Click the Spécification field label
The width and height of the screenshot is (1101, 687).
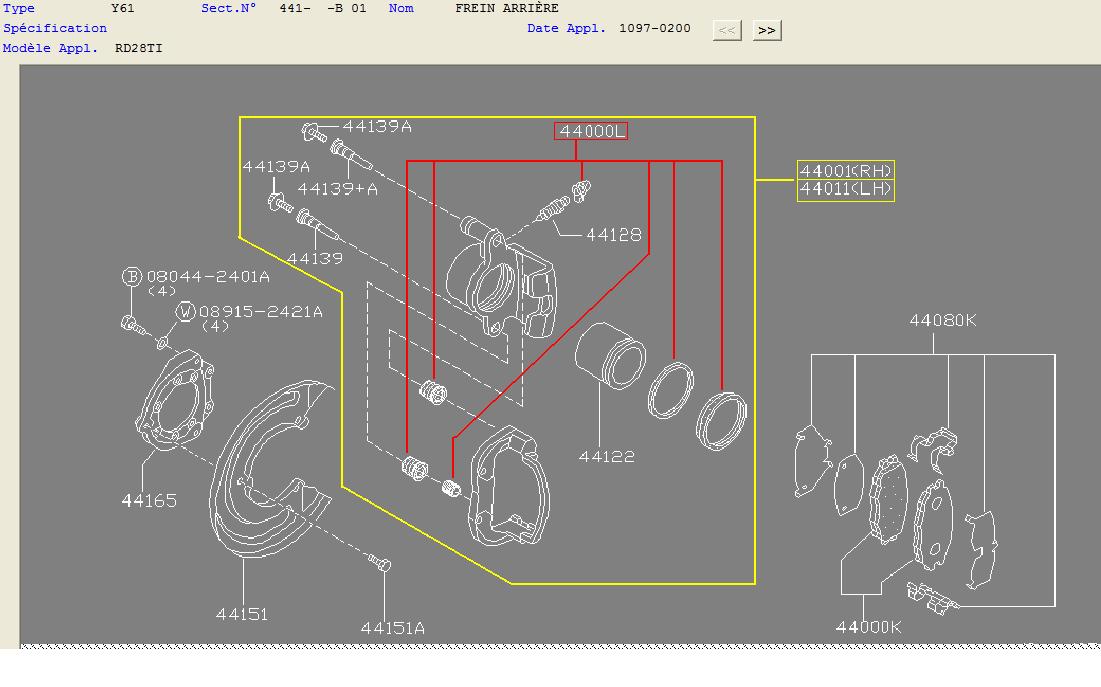click(55, 28)
